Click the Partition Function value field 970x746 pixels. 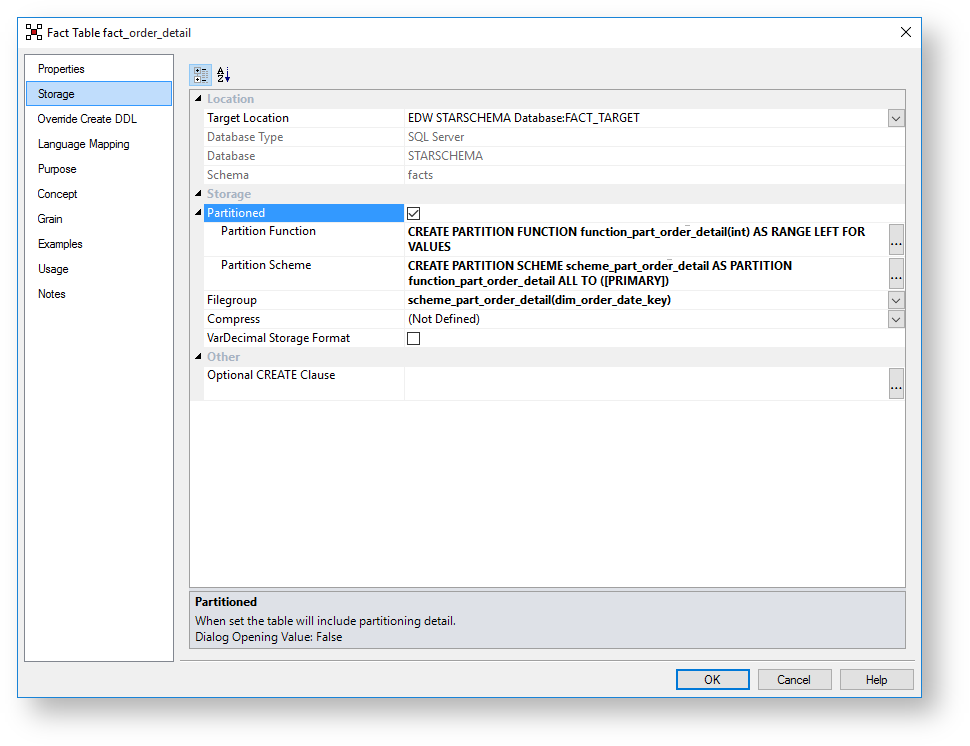click(x=646, y=239)
